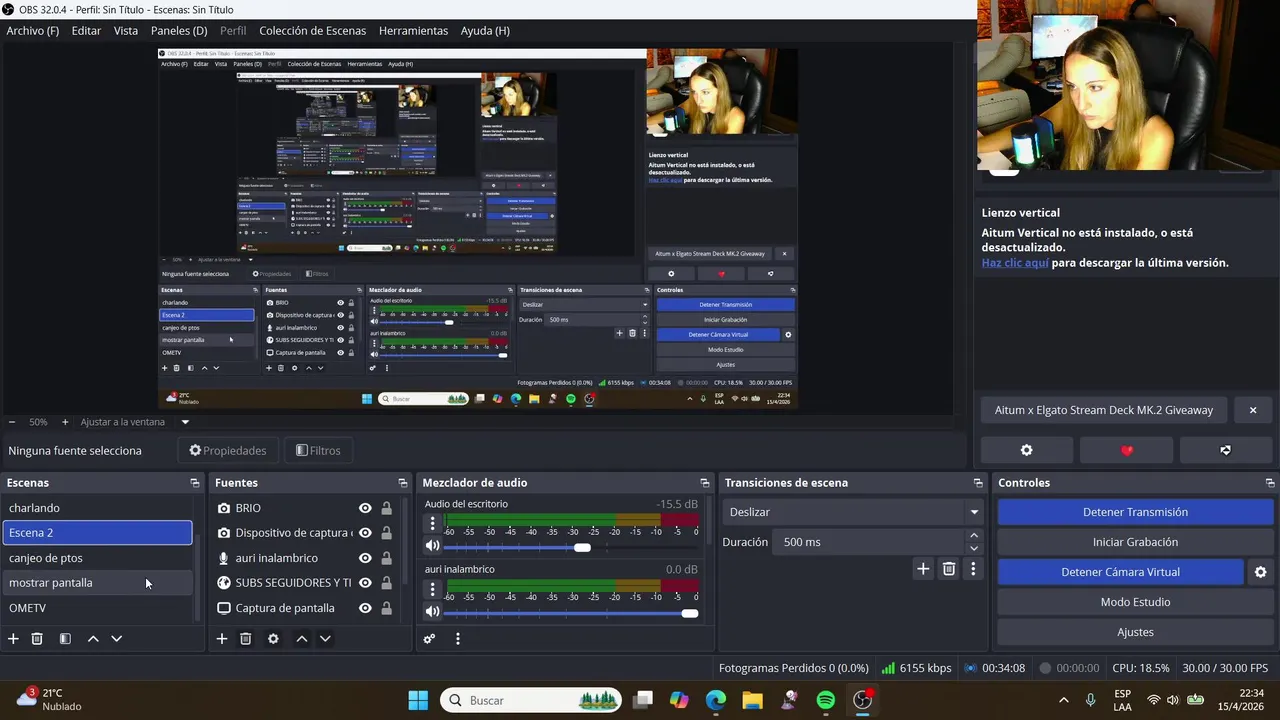The height and width of the screenshot is (720, 1280).
Task: Open source properties gear in Fuentes toolbar
Action: pos(273,639)
